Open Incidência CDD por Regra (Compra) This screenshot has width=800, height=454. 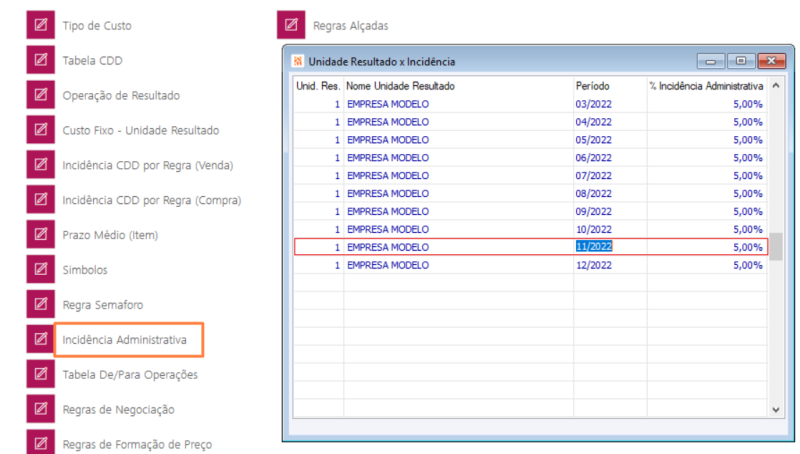tap(152, 200)
